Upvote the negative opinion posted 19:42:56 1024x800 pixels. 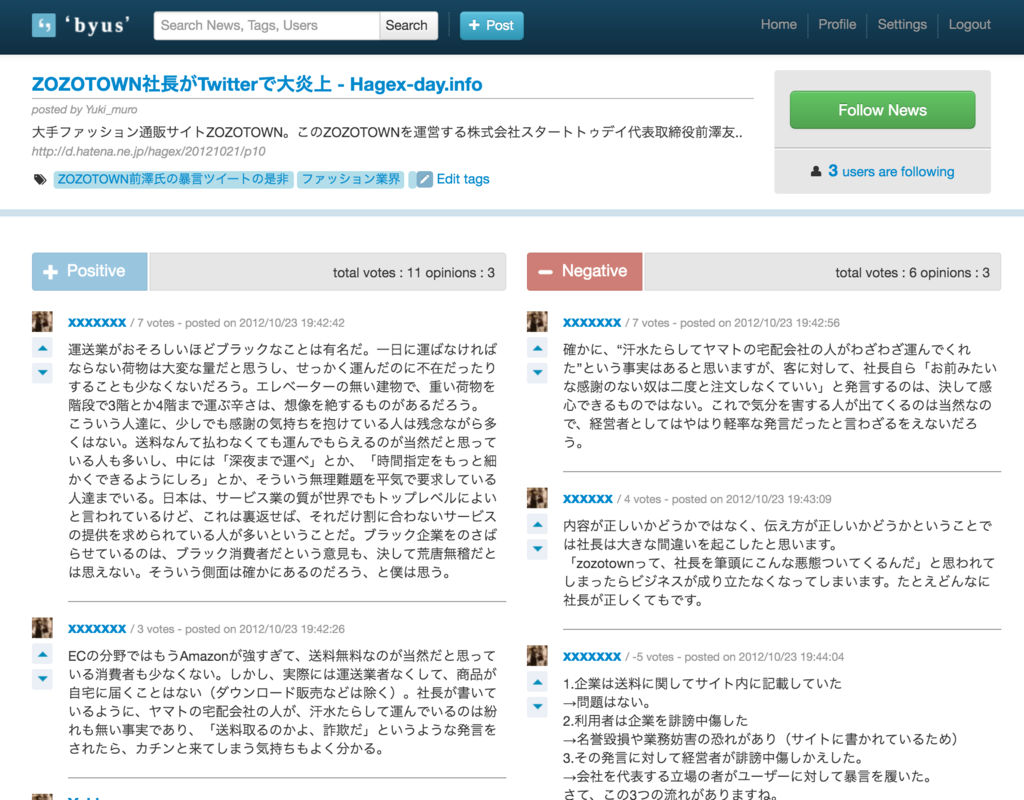coord(537,348)
